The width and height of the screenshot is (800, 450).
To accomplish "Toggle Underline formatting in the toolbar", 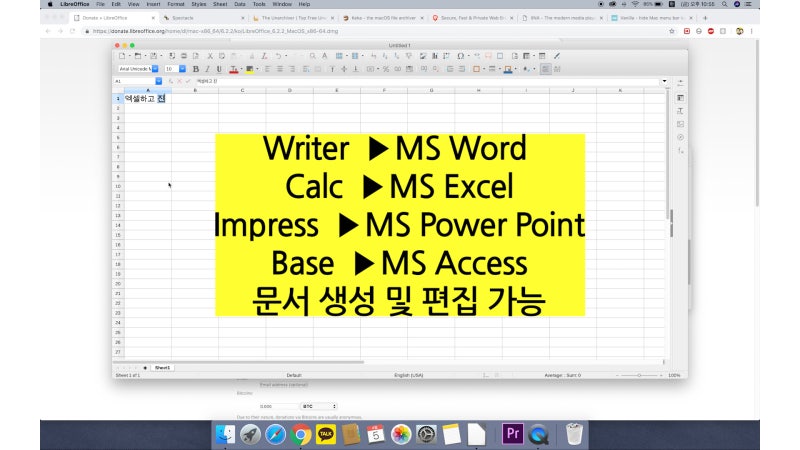I will click(x=219, y=69).
